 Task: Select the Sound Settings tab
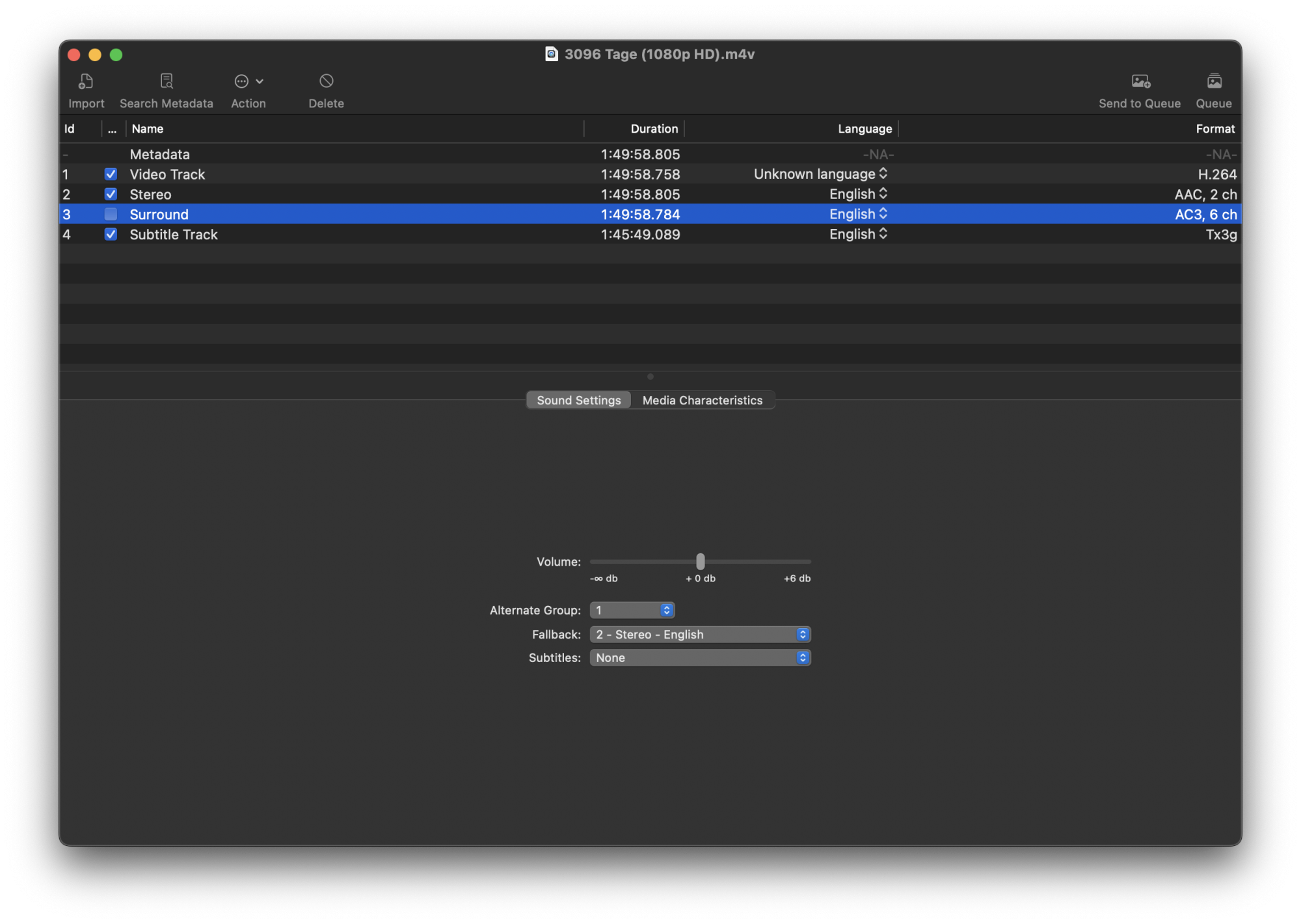[x=578, y=401]
